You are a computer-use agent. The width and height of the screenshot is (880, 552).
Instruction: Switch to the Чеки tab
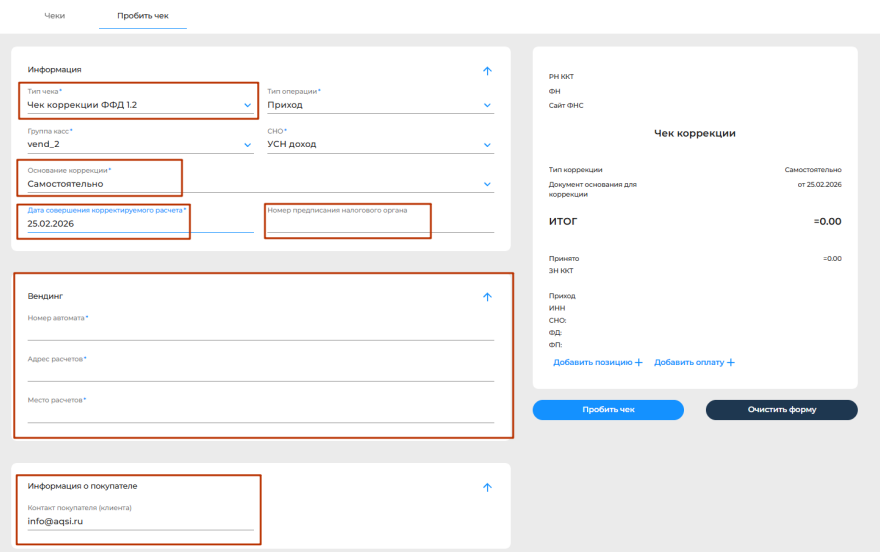point(55,16)
